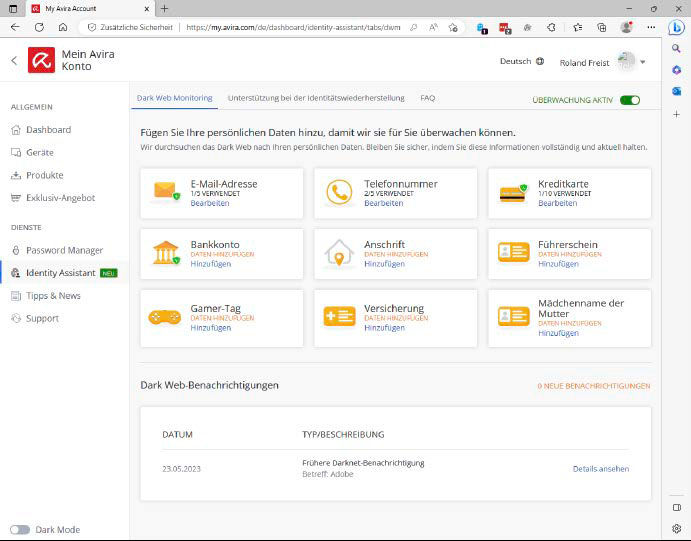Image resolution: width=691 pixels, height=541 pixels.
Task: Click the E-Mail-Adresse envelope icon
Action: click(167, 191)
